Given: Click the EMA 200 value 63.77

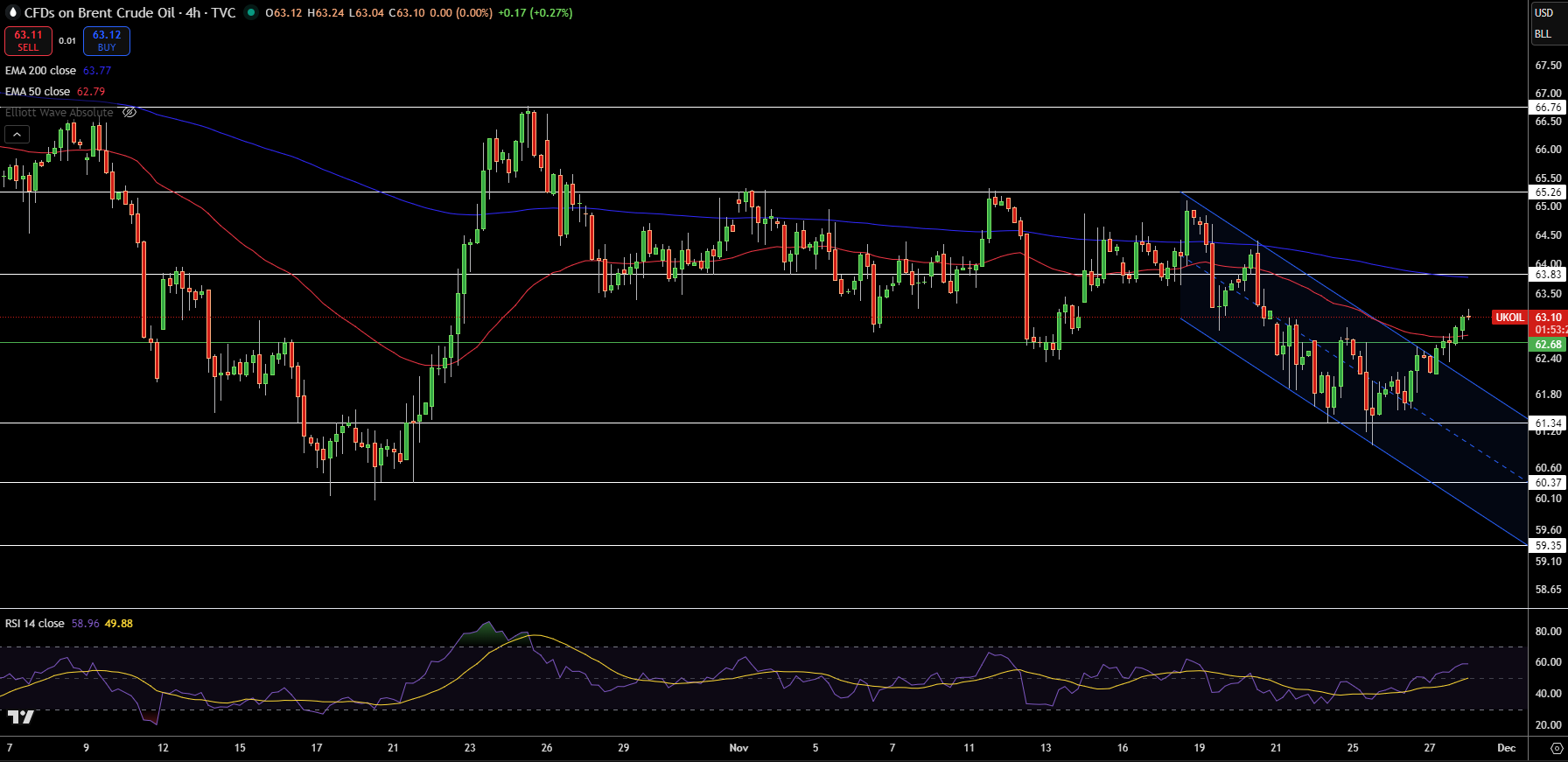Looking at the screenshot, I should (x=97, y=71).
